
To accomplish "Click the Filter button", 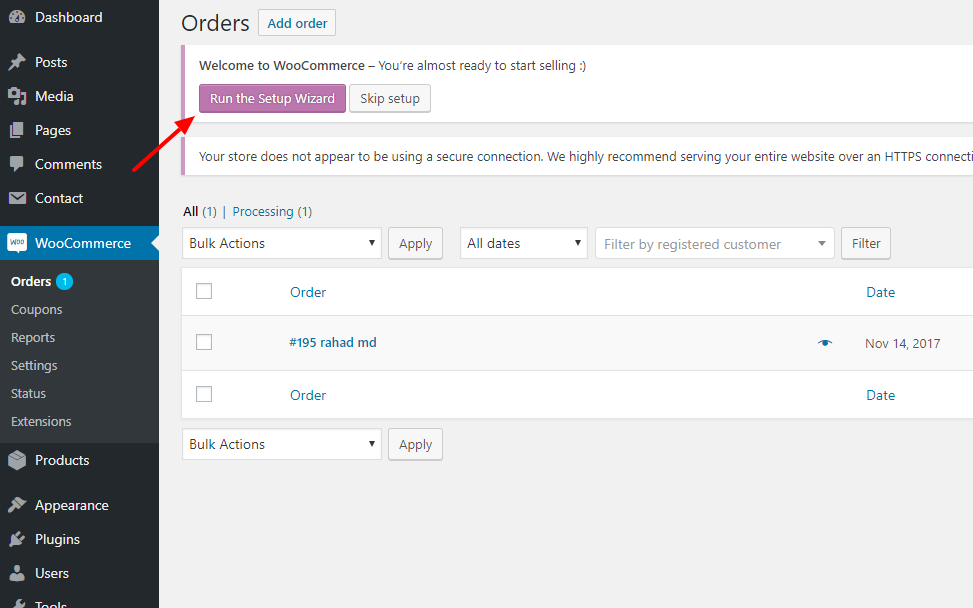I will click(866, 243).
